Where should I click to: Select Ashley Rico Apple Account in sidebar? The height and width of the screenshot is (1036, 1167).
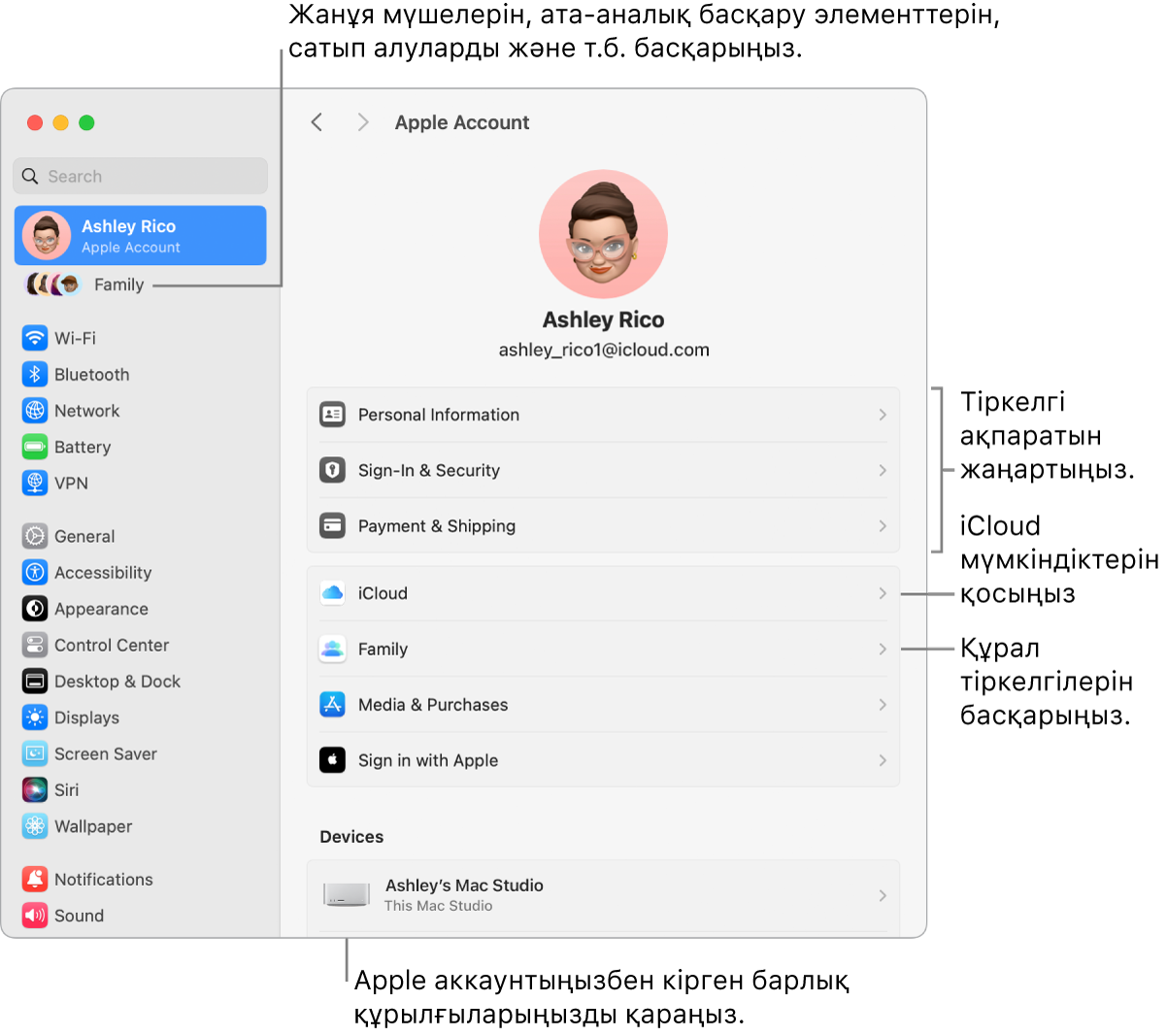point(141,235)
